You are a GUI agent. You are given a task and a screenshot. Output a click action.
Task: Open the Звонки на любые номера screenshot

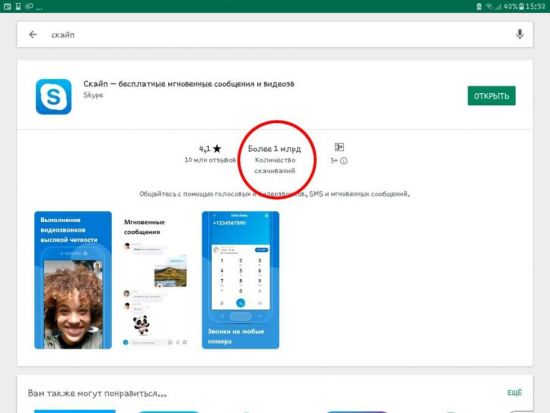(241, 280)
